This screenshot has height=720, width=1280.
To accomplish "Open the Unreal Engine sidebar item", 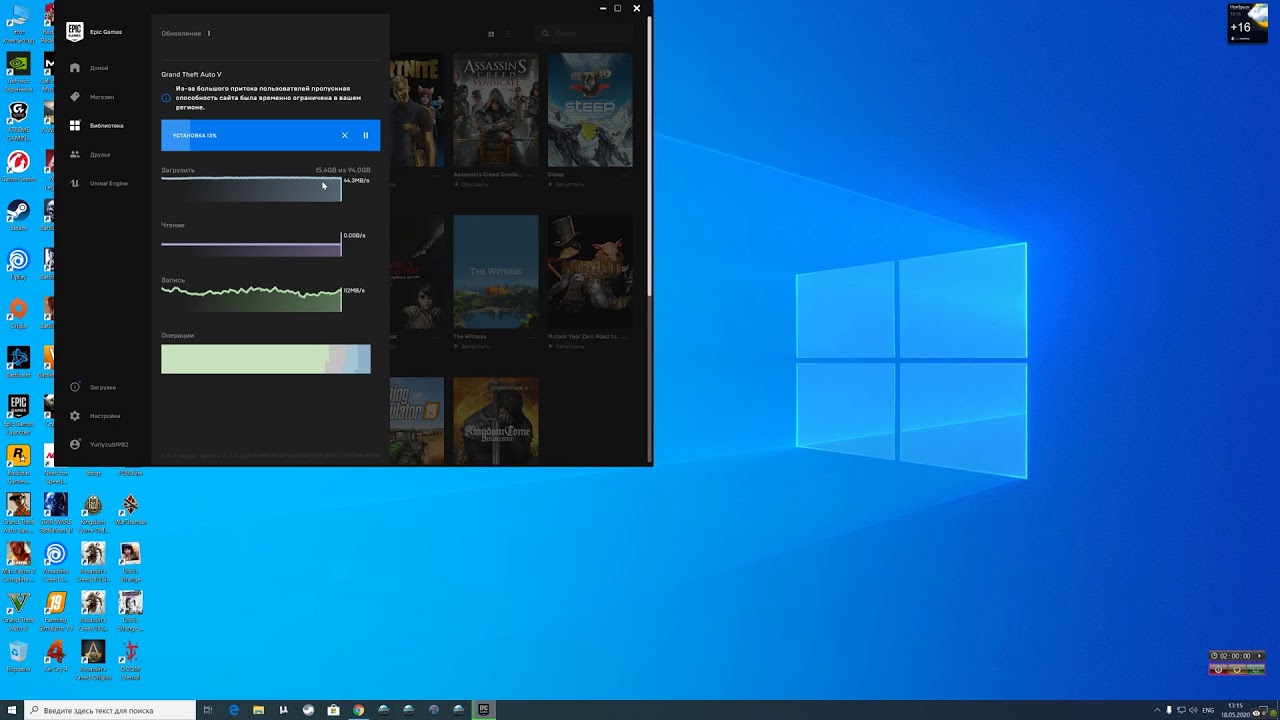I will 98,184.
